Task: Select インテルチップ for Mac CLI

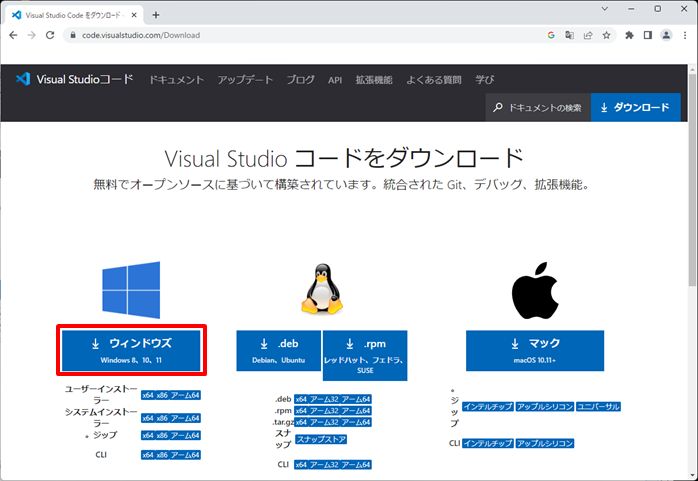Action: click(x=488, y=444)
